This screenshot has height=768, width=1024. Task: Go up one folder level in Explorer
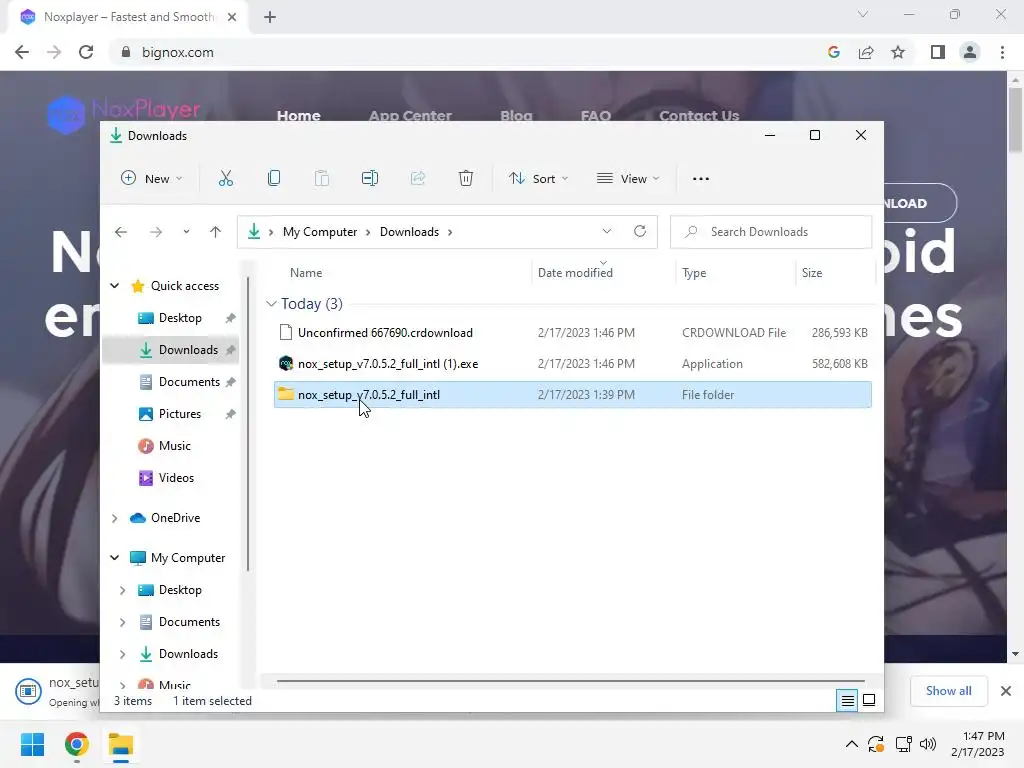coord(216,232)
